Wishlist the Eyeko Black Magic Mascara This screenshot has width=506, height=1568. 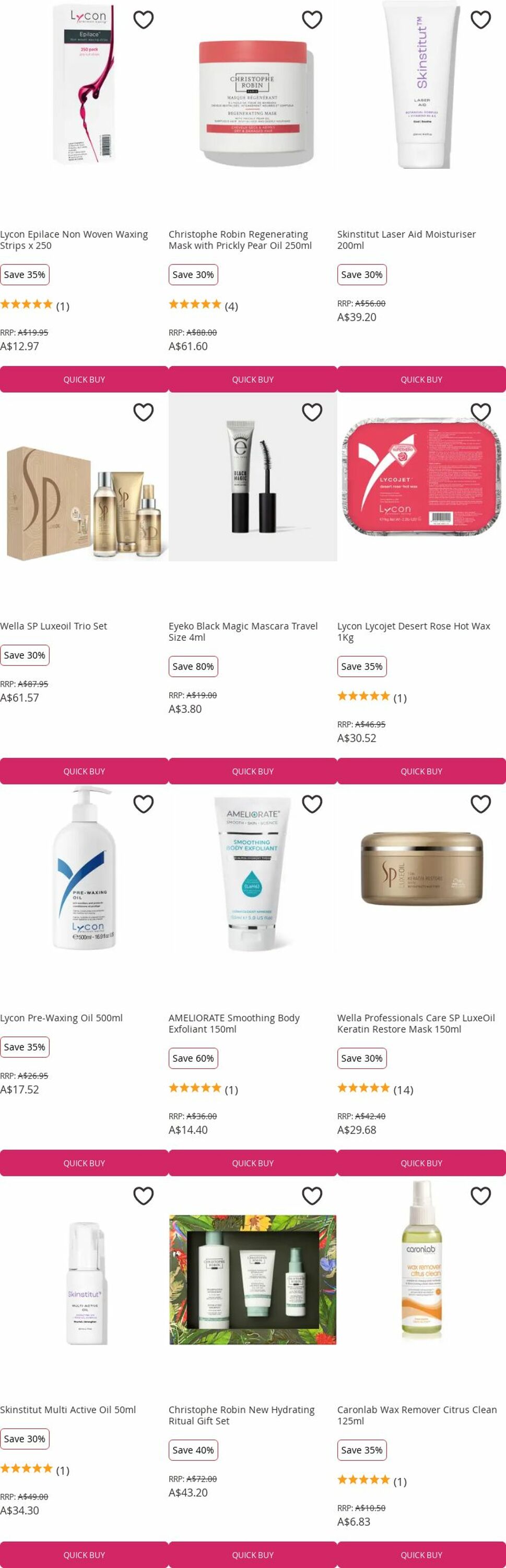(x=312, y=412)
